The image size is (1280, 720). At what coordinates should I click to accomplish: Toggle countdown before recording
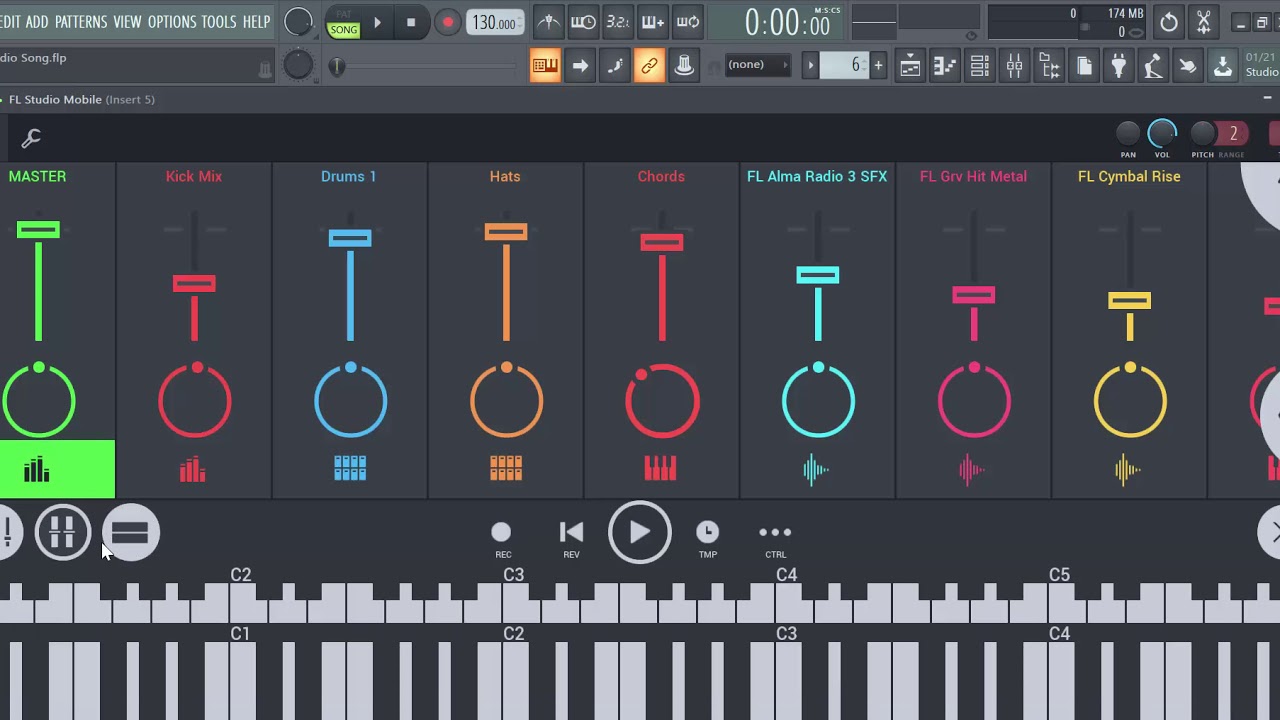618,22
